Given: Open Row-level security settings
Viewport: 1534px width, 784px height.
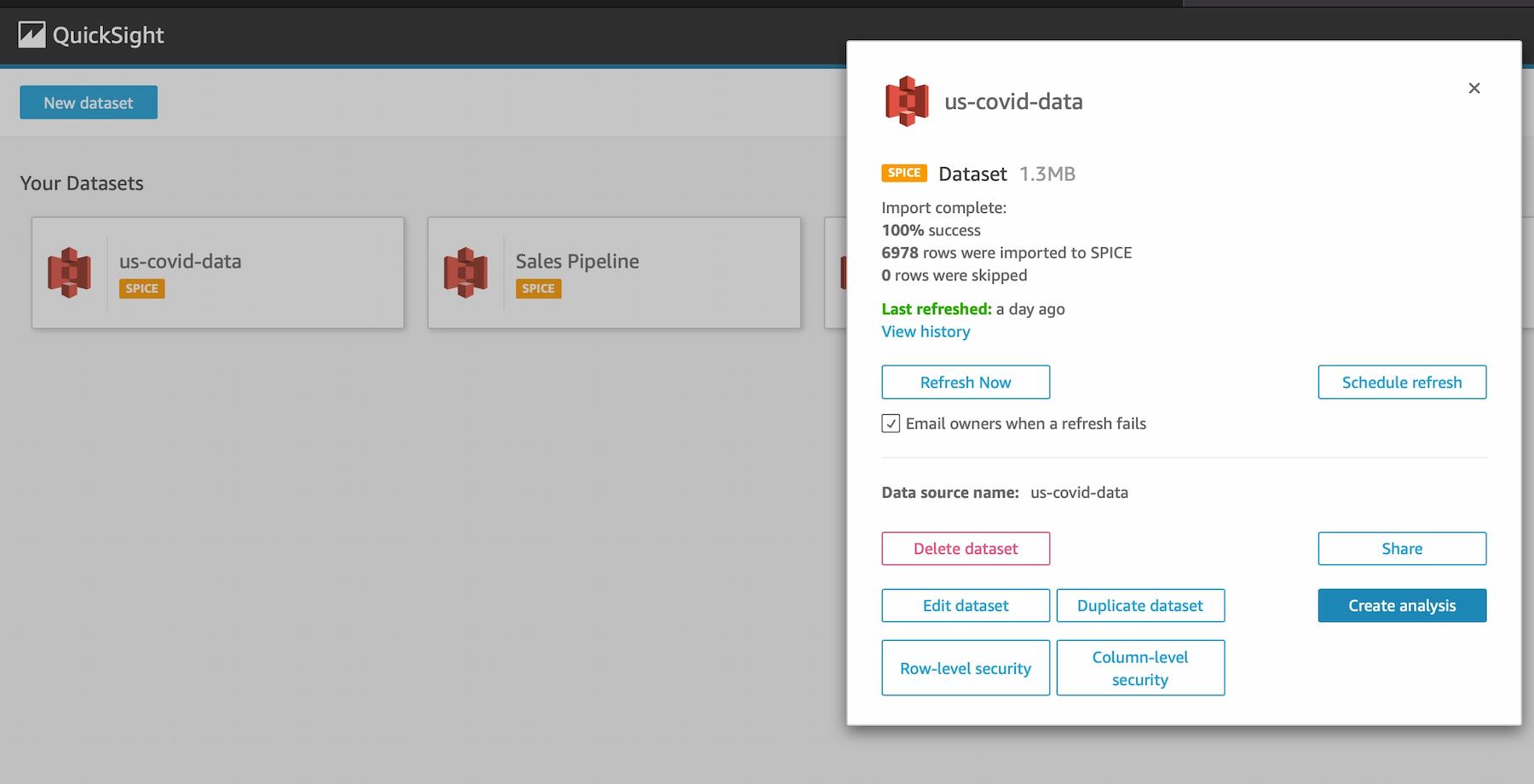Looking at the screenshot, I should pos(965,668).
